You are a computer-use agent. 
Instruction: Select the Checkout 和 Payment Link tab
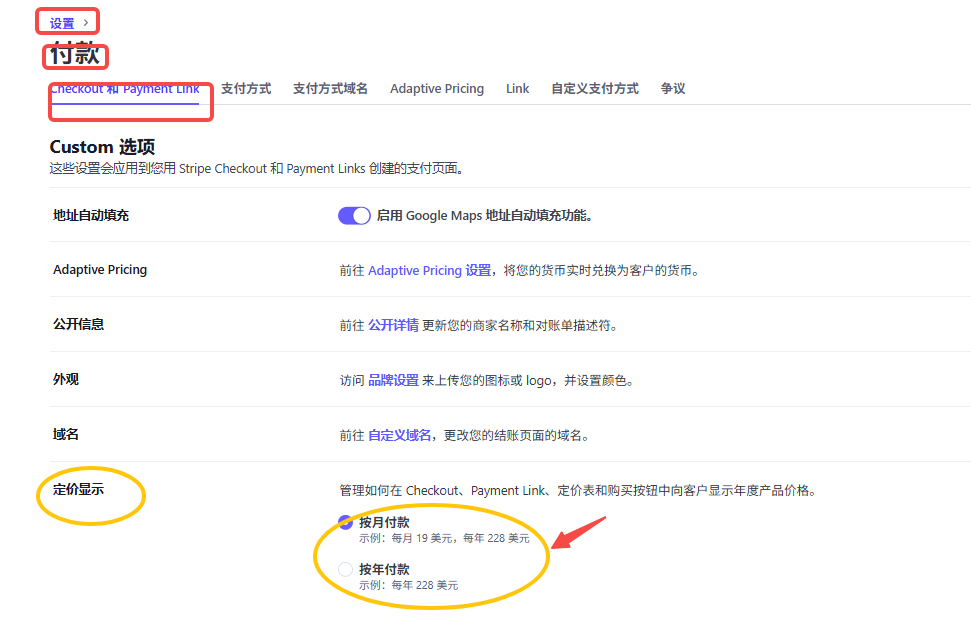click(128, 88)
